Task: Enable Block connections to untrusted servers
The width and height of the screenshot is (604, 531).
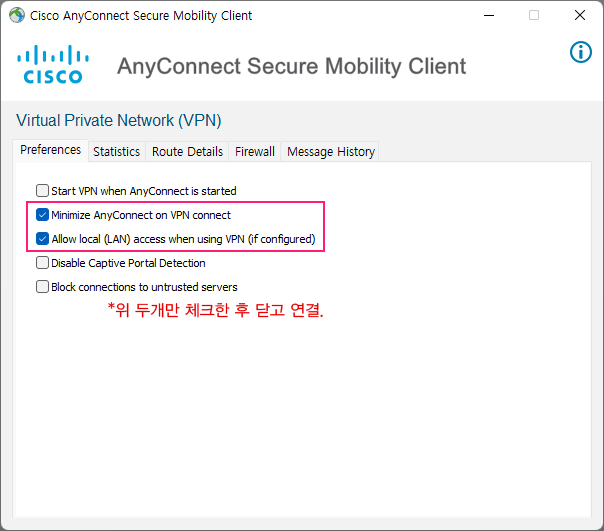Action: tap(42, 287)
